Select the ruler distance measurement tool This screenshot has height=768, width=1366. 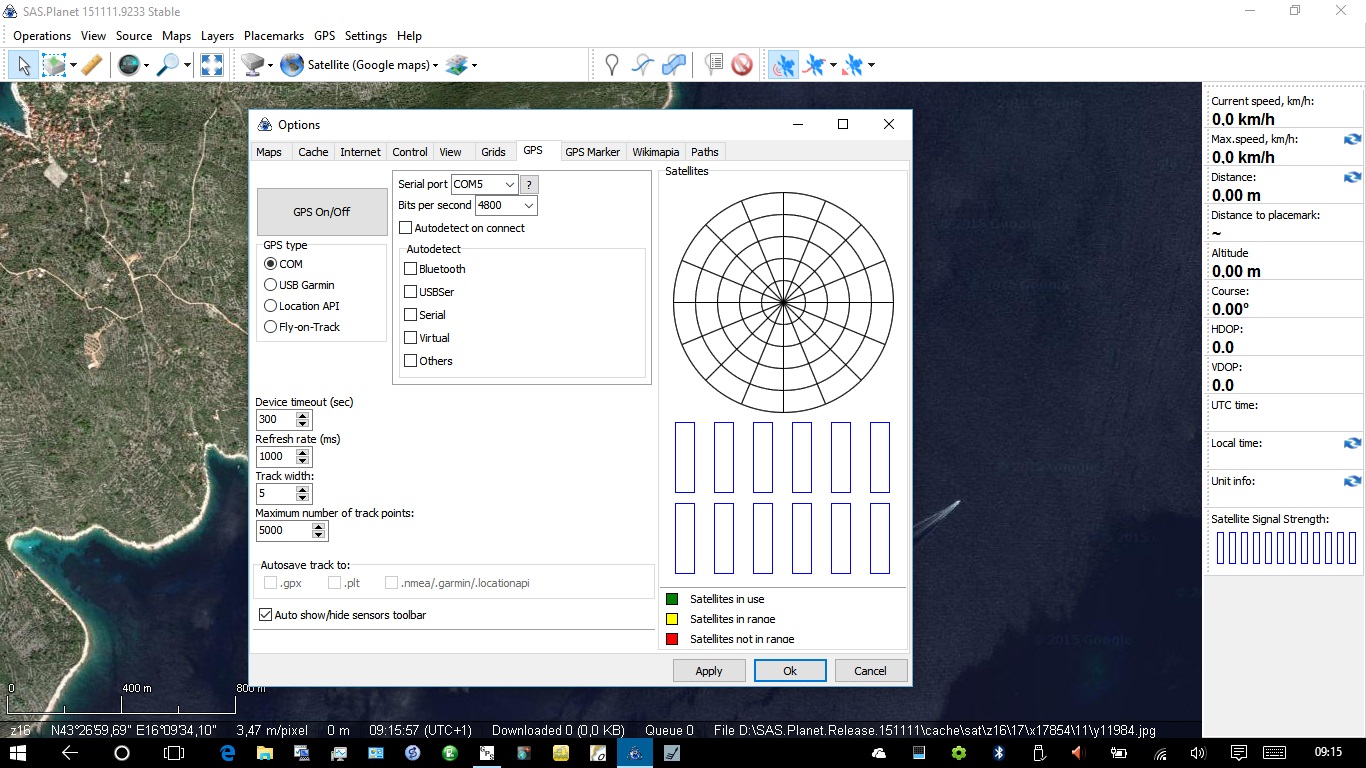pos(91,65)
